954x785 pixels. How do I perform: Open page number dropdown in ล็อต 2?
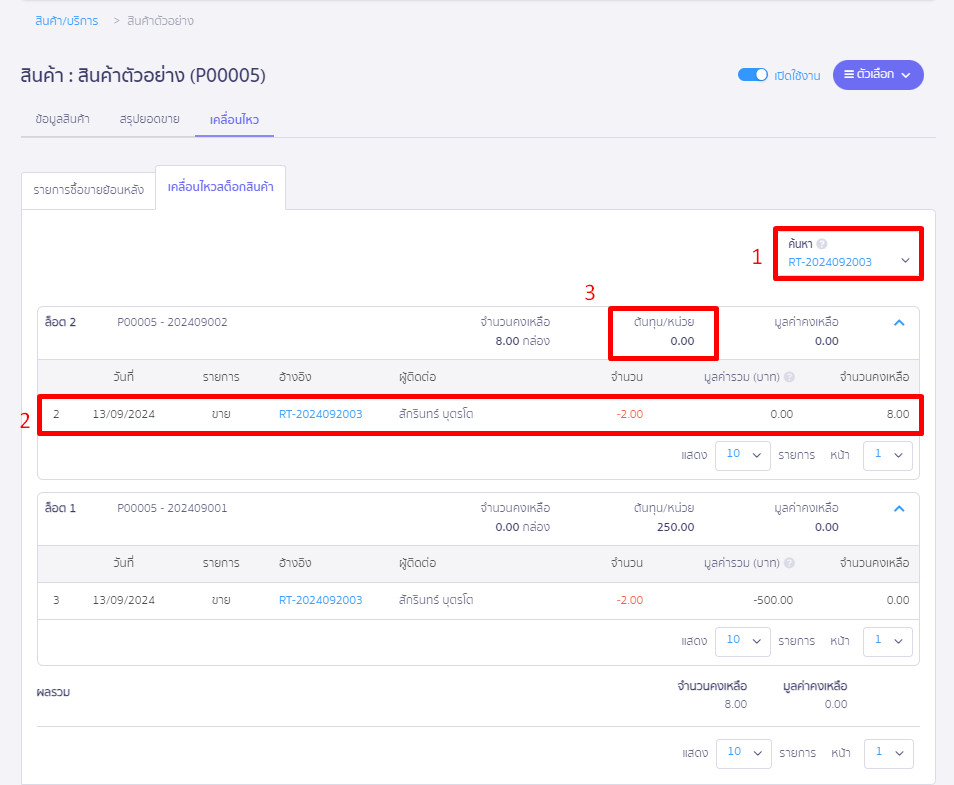(x=887, y=455)
